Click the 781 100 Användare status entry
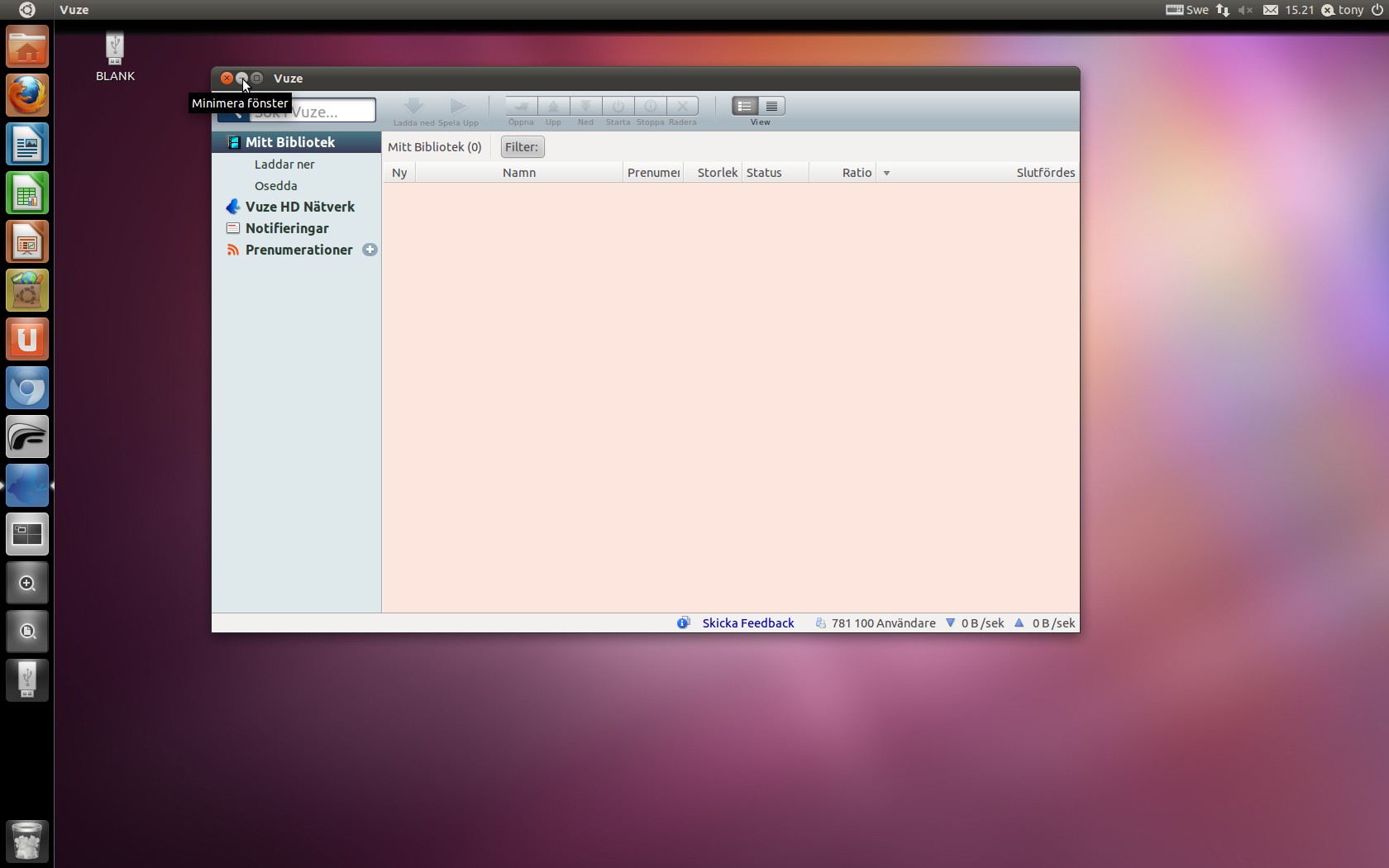Screen dimensions: 1389x868 876,623
